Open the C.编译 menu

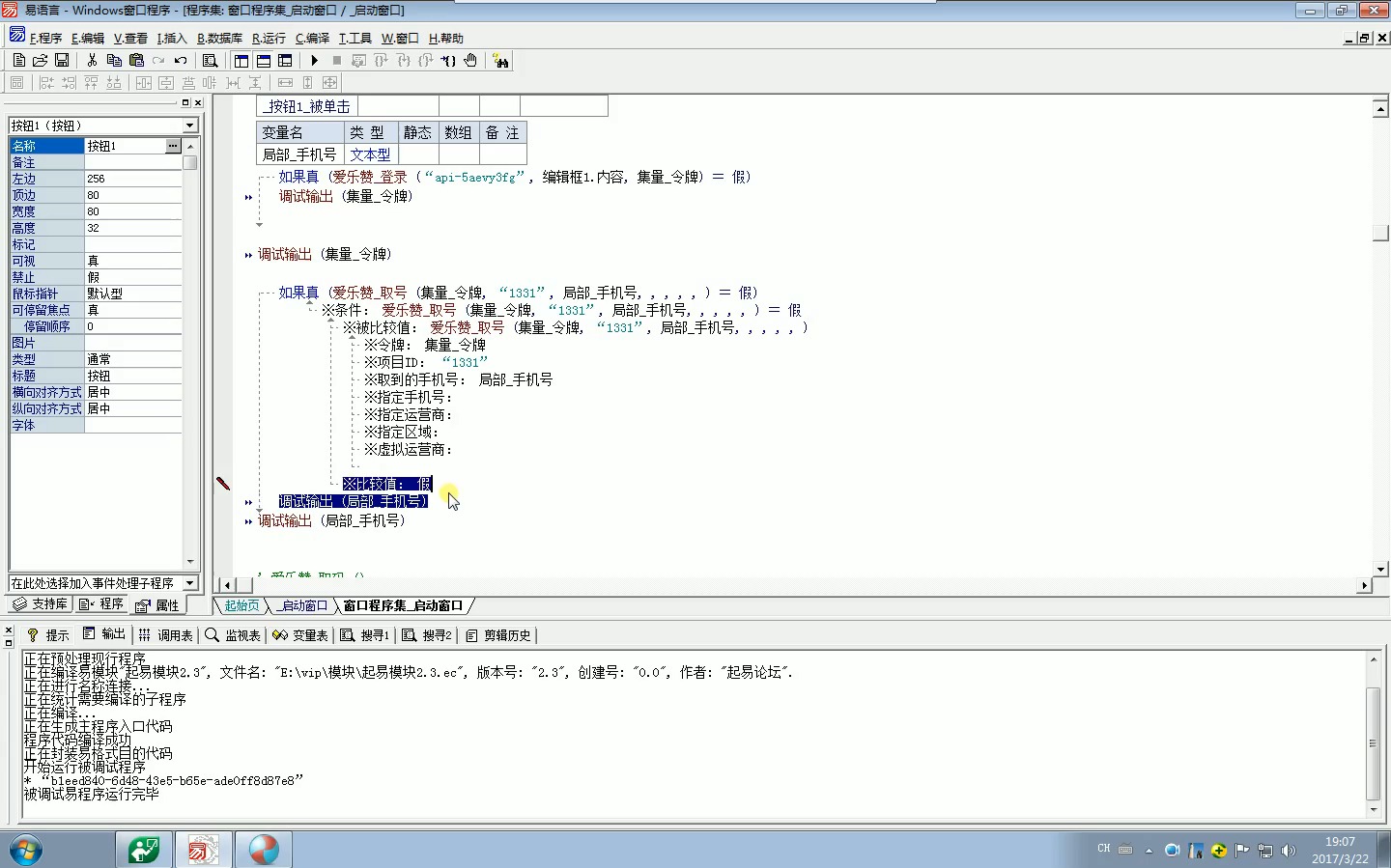coord(312,39)
